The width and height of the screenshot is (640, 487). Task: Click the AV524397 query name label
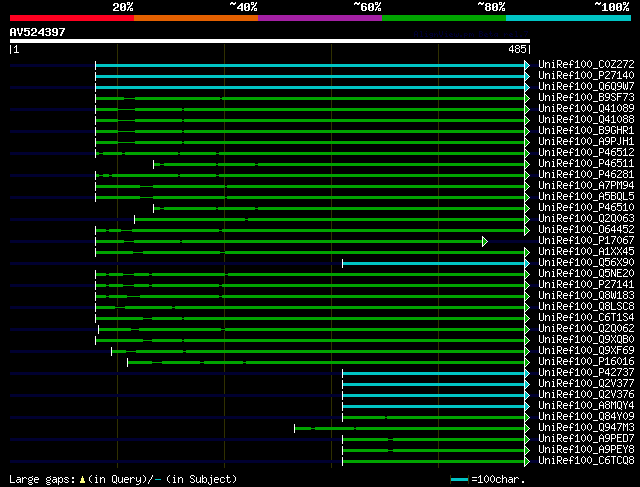[x=38, y=32]
